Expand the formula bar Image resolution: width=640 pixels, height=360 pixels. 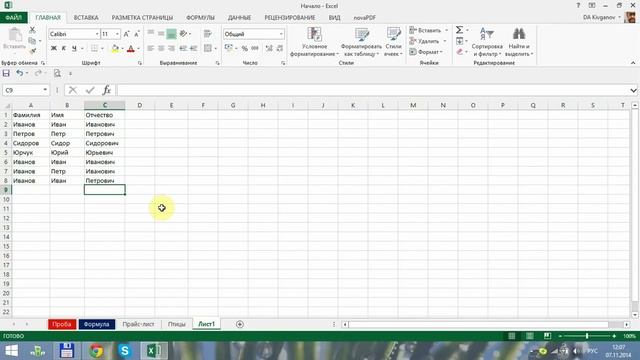633,90
